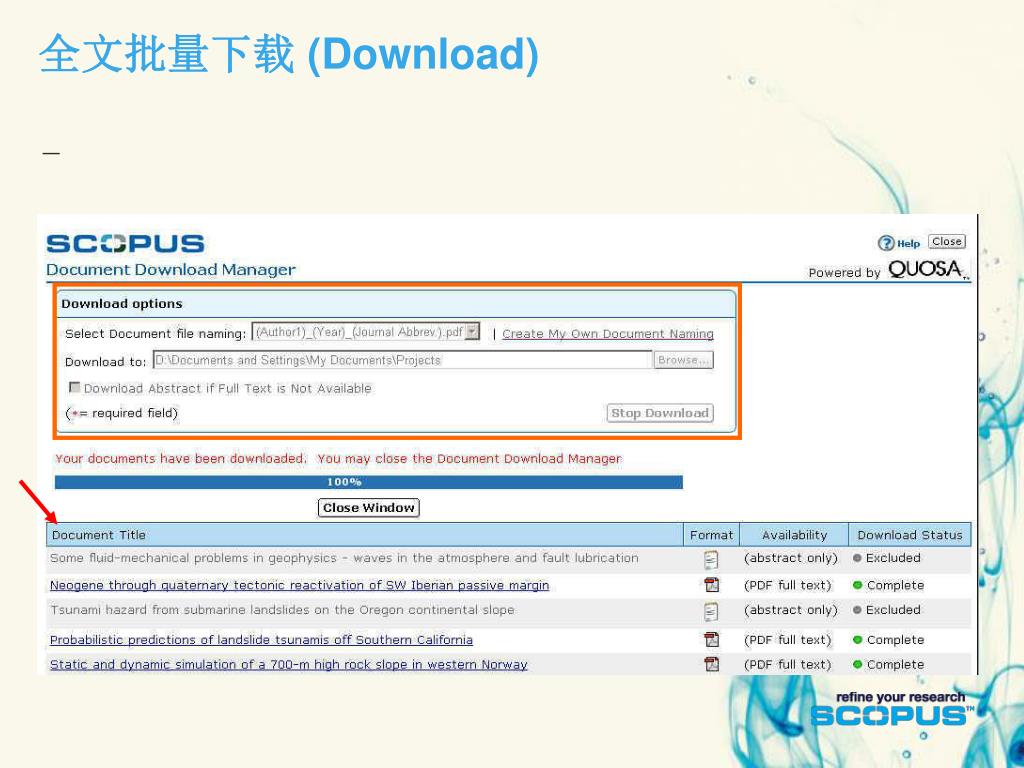1024x768 pixels.
Task: Click the SCOPUS logo in the header
Action: [x=125, y=244]
